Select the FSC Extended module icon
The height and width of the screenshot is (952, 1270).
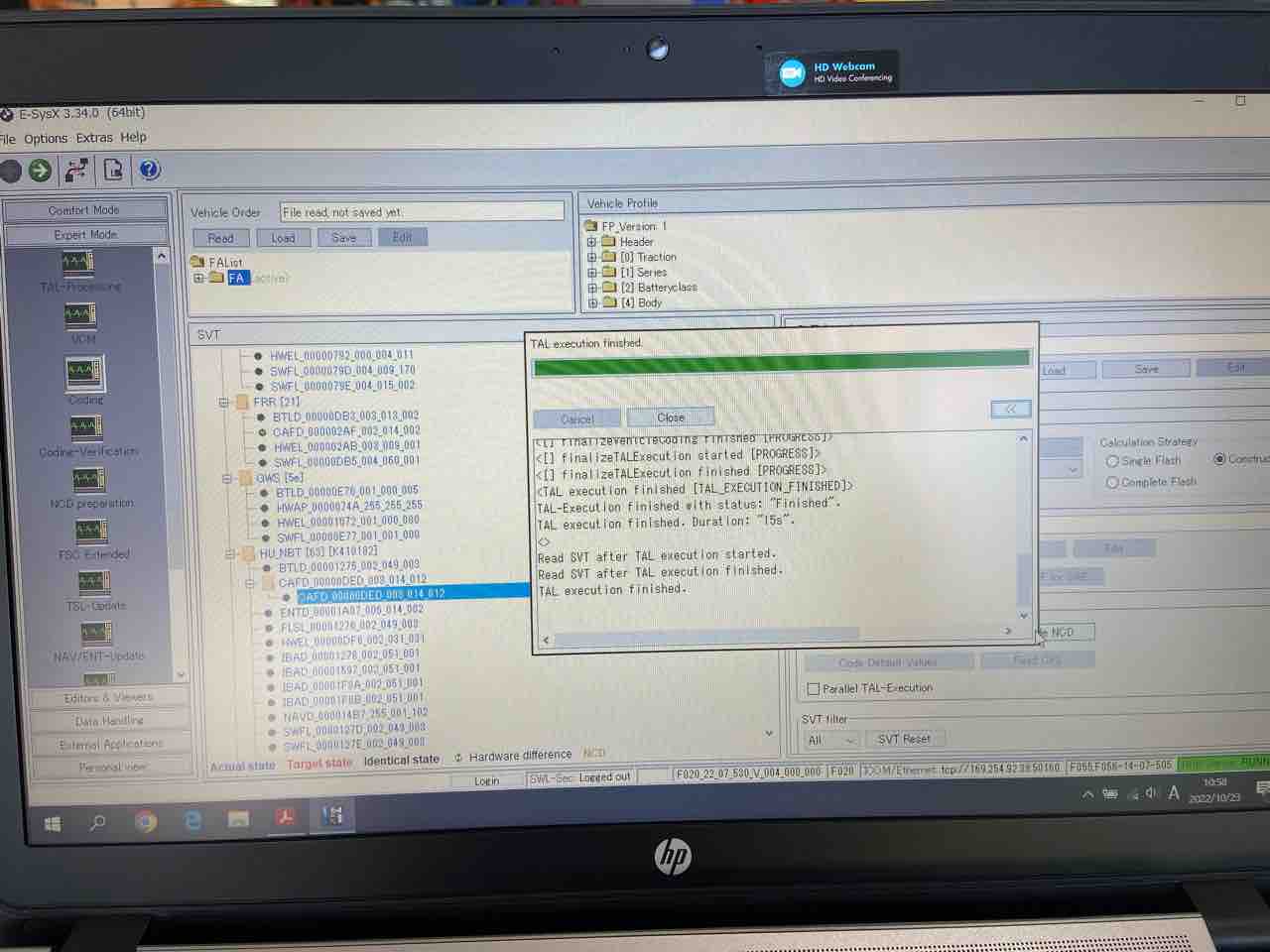pyautogui.click(x=90, y=531)
